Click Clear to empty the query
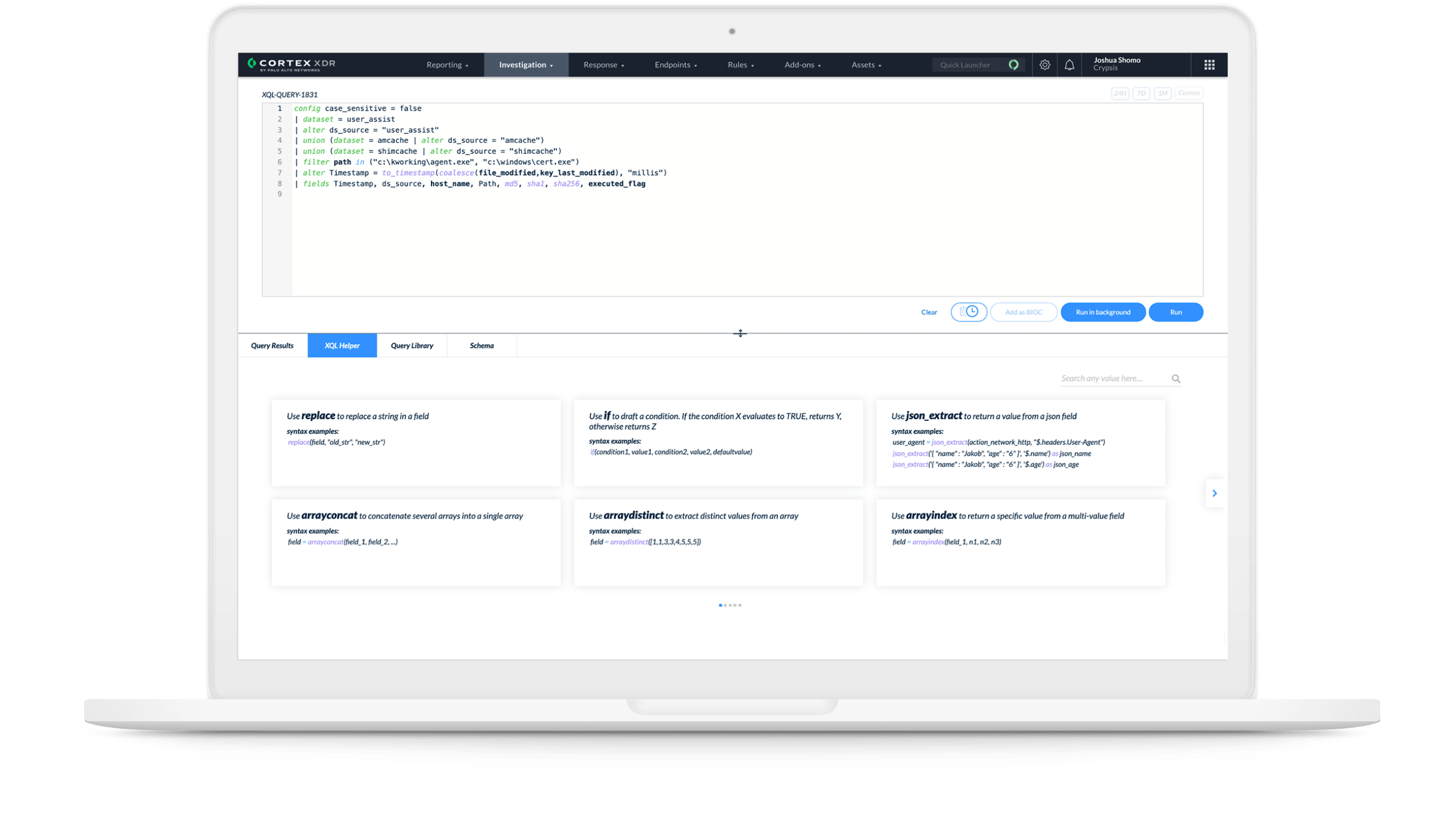The image size is (1438, 840). point(928,311)
